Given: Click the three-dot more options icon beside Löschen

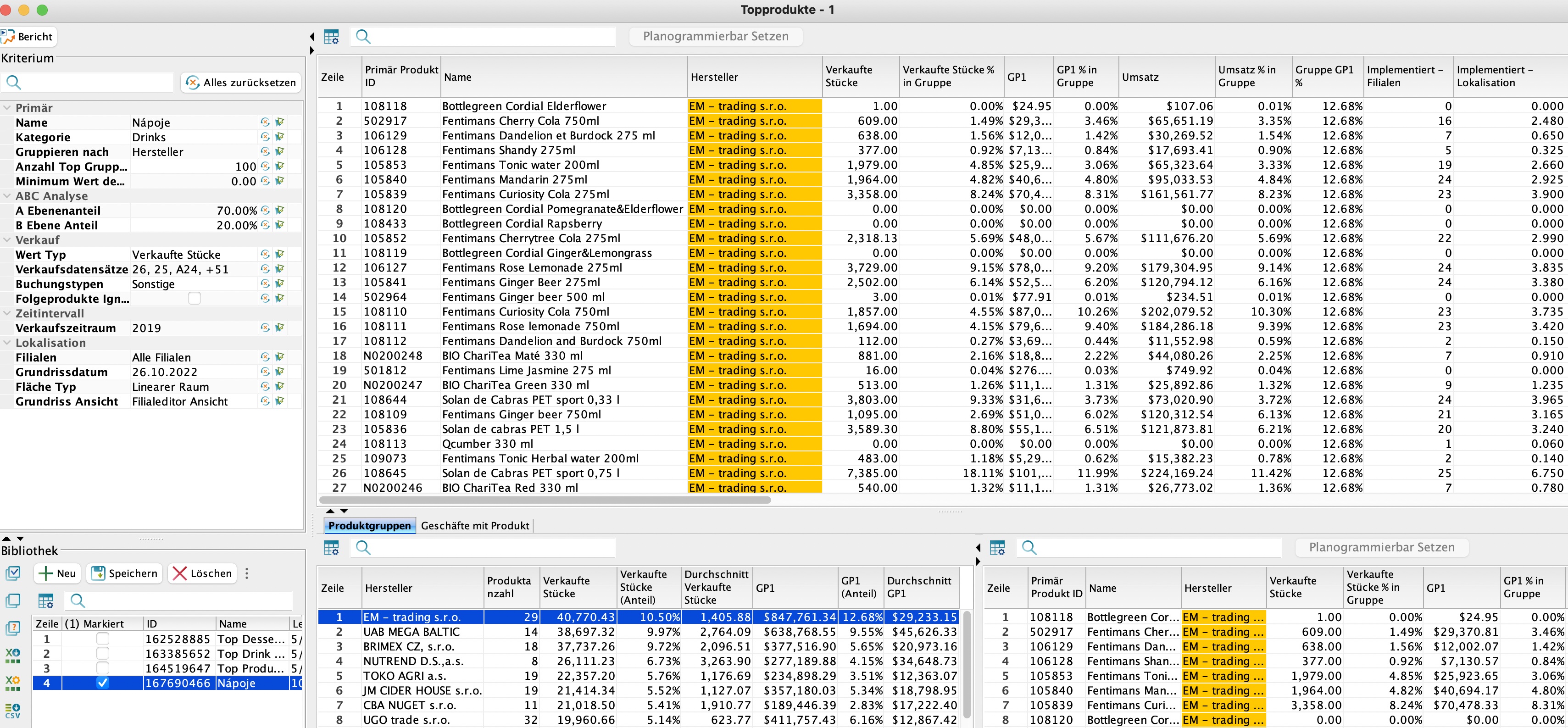Looking at the screenshot, I should click(246, 573).
